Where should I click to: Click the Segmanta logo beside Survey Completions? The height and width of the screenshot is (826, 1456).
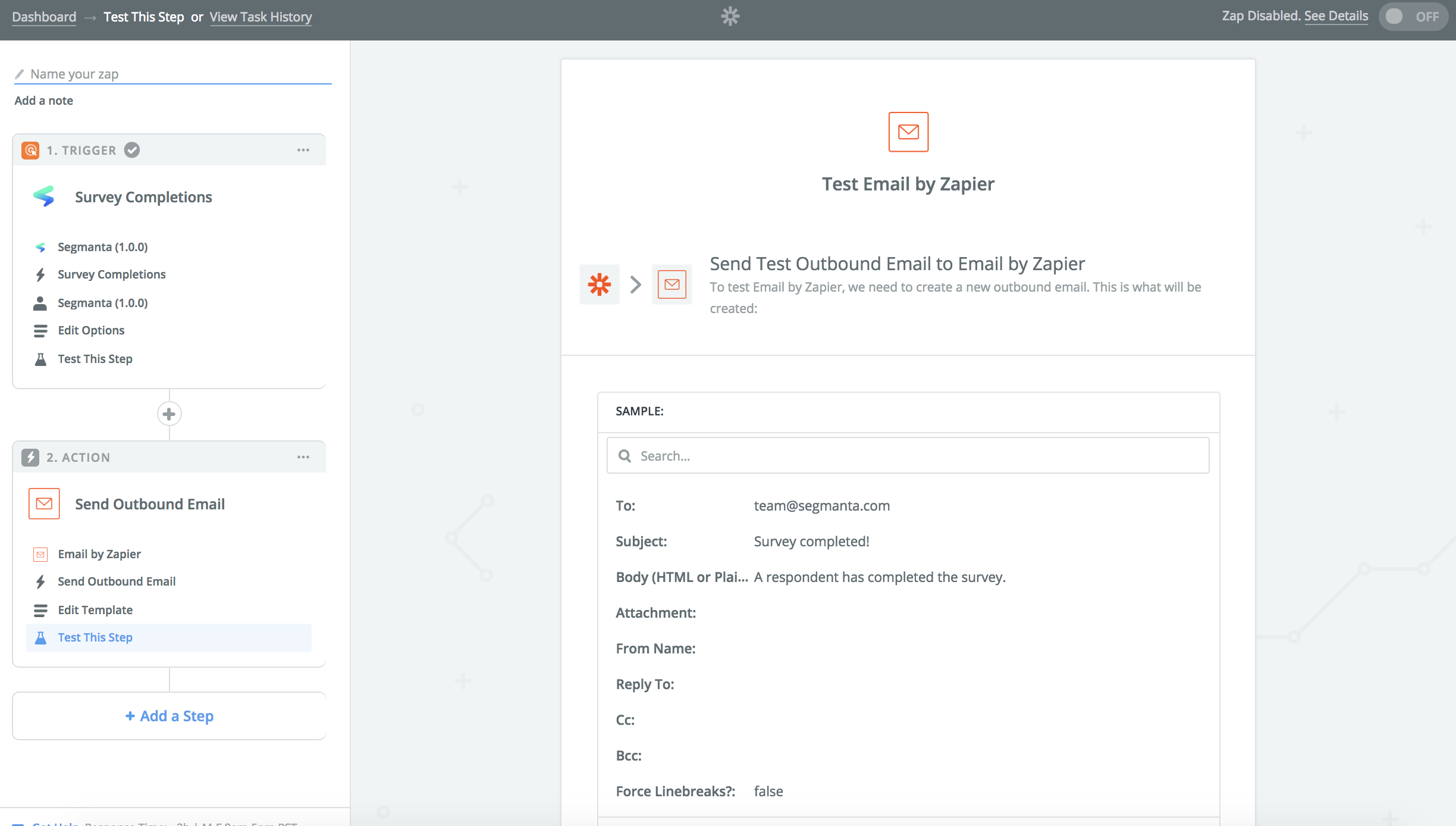tap(44, 196)
